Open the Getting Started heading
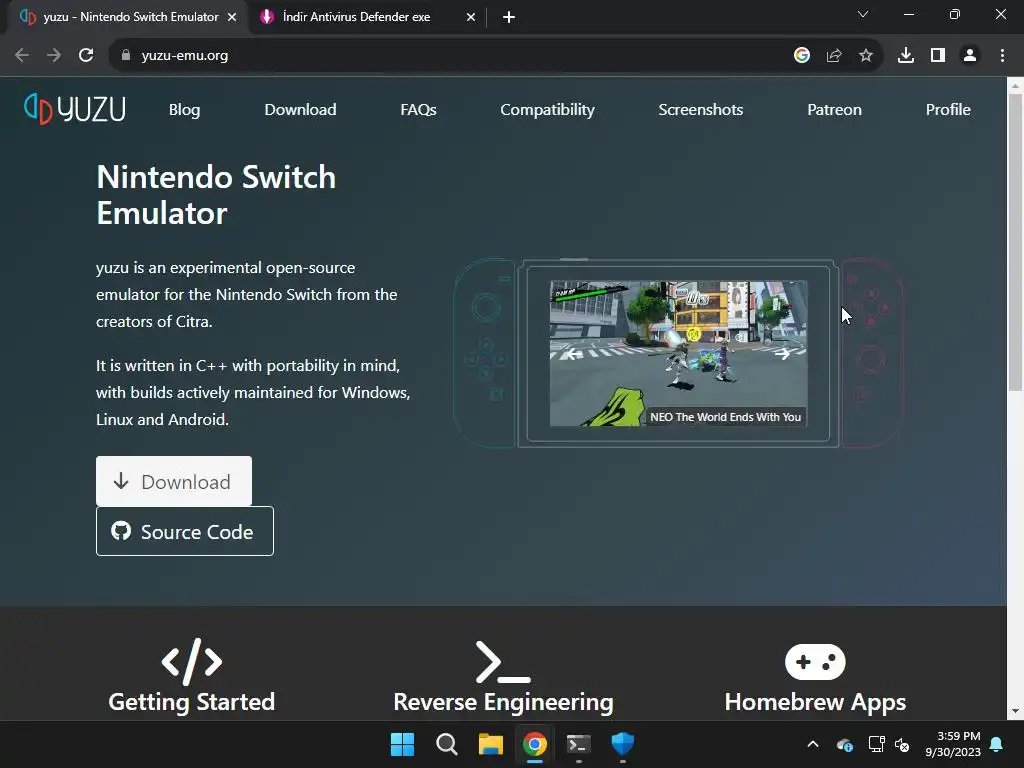This screenshot has width=1024, height=768. pos(191,702)
